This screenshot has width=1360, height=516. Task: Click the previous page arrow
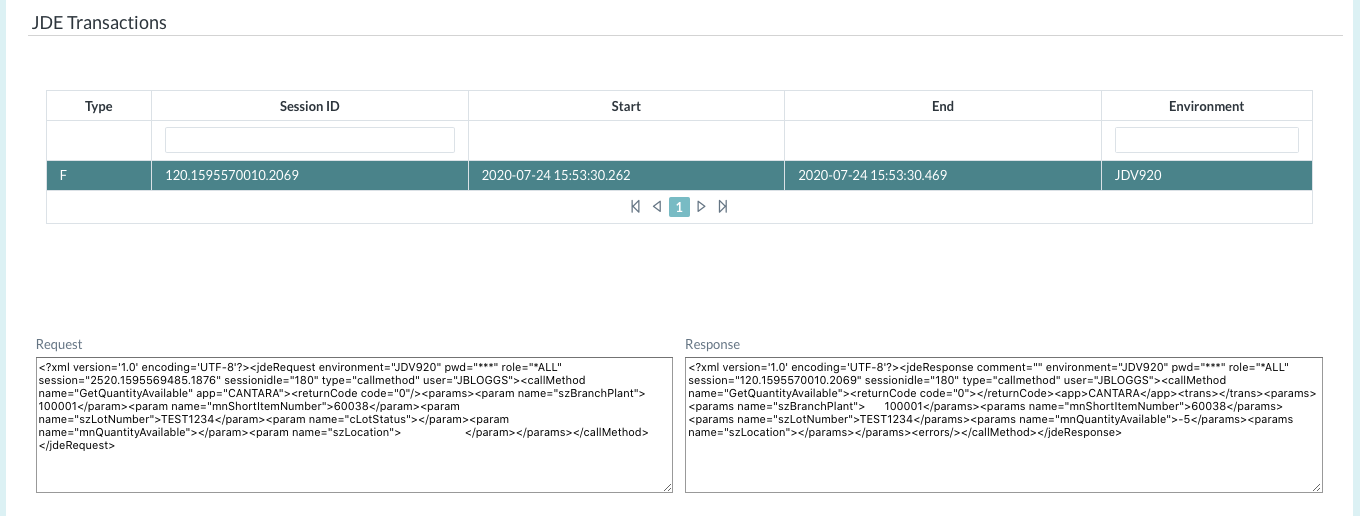point(657,207)
